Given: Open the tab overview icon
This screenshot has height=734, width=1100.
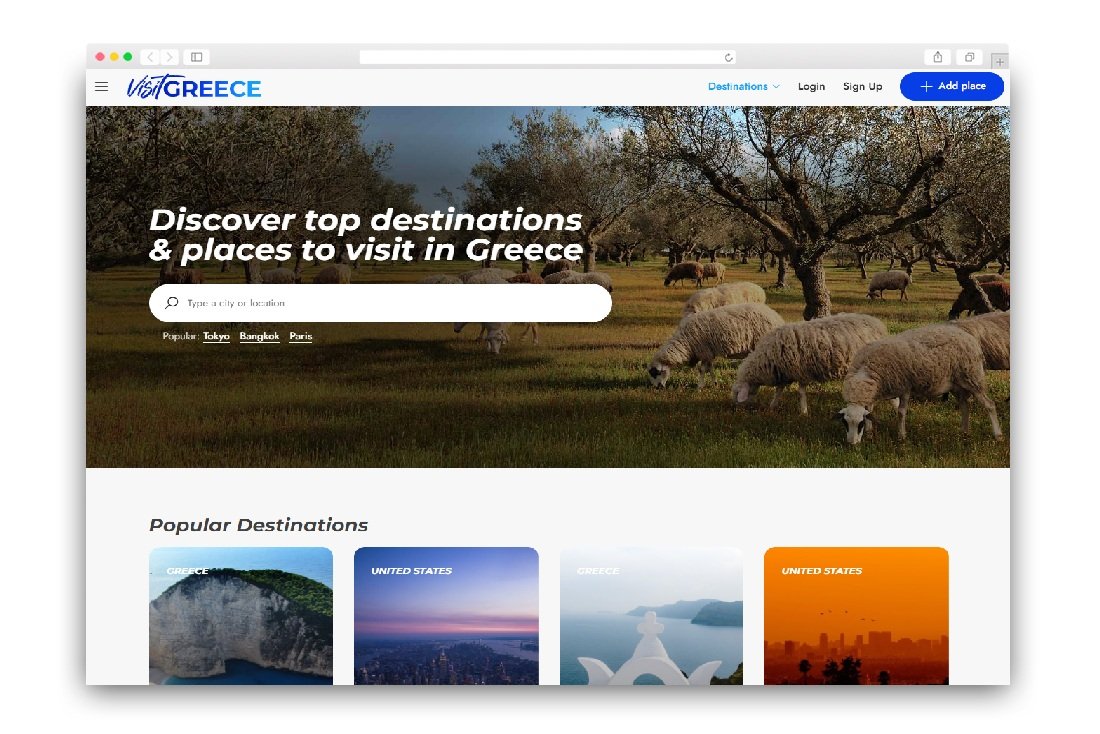Looking at the screenshot, I should coord(970,57).
